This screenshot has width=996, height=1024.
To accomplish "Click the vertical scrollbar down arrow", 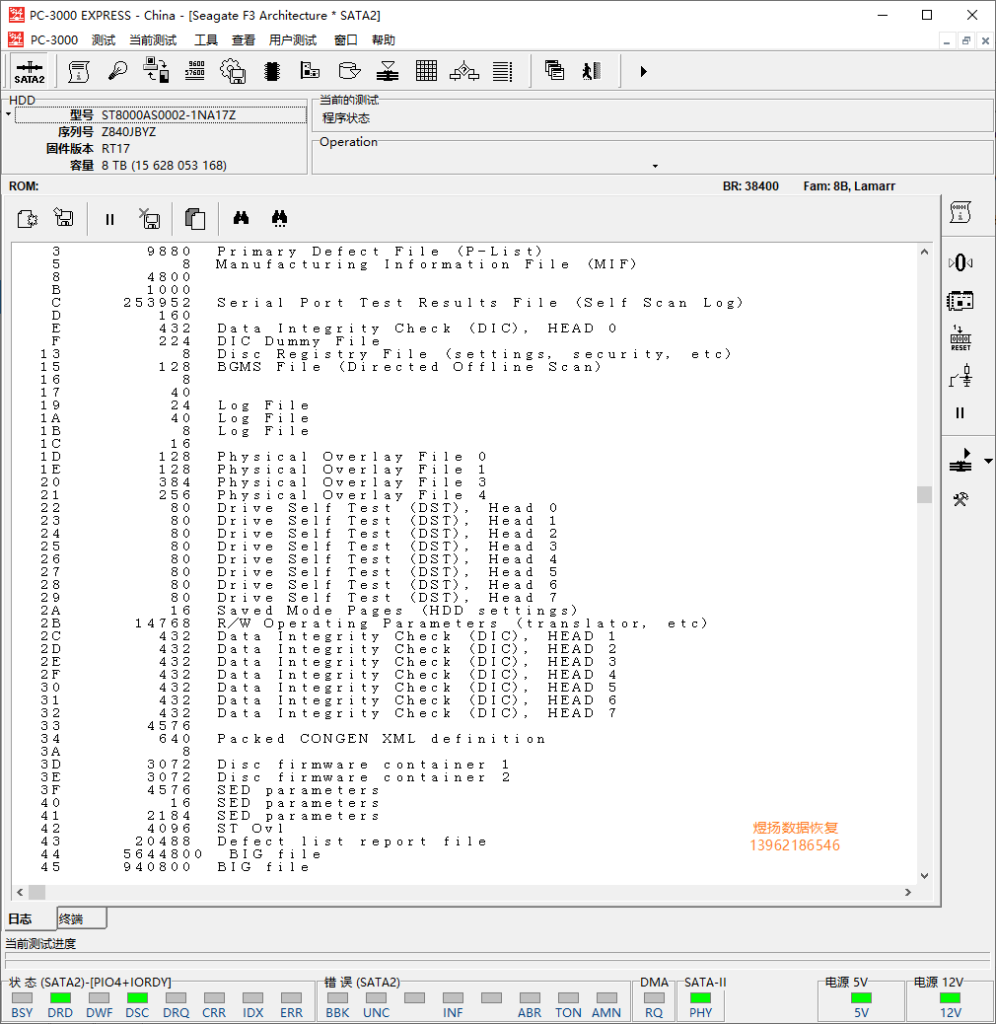I will (924, 876).
